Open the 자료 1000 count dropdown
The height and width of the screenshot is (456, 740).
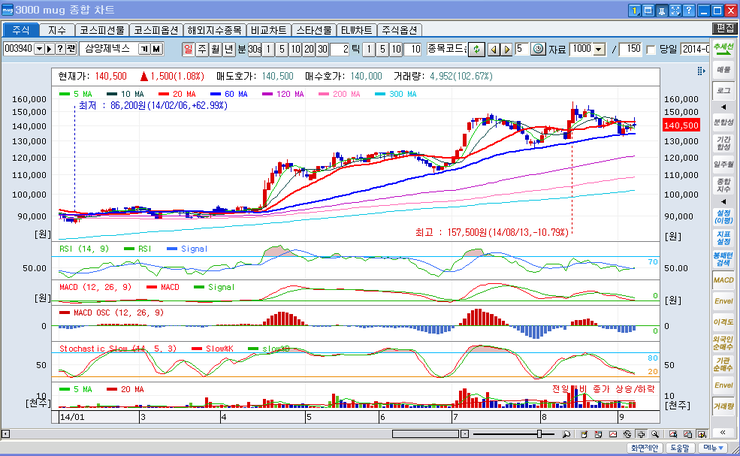599,49
